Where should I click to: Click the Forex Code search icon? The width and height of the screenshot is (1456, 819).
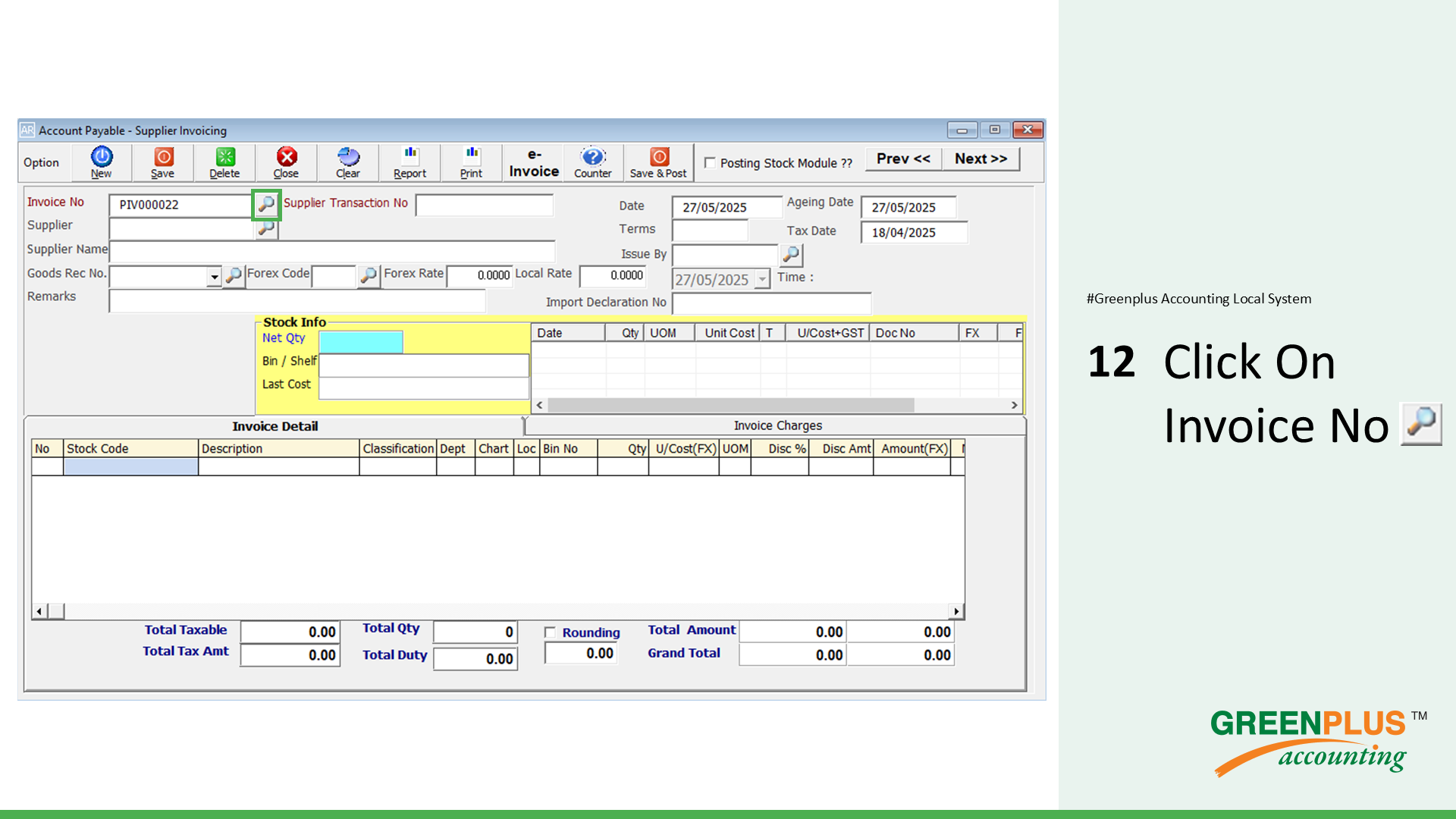tap(369, 275)
